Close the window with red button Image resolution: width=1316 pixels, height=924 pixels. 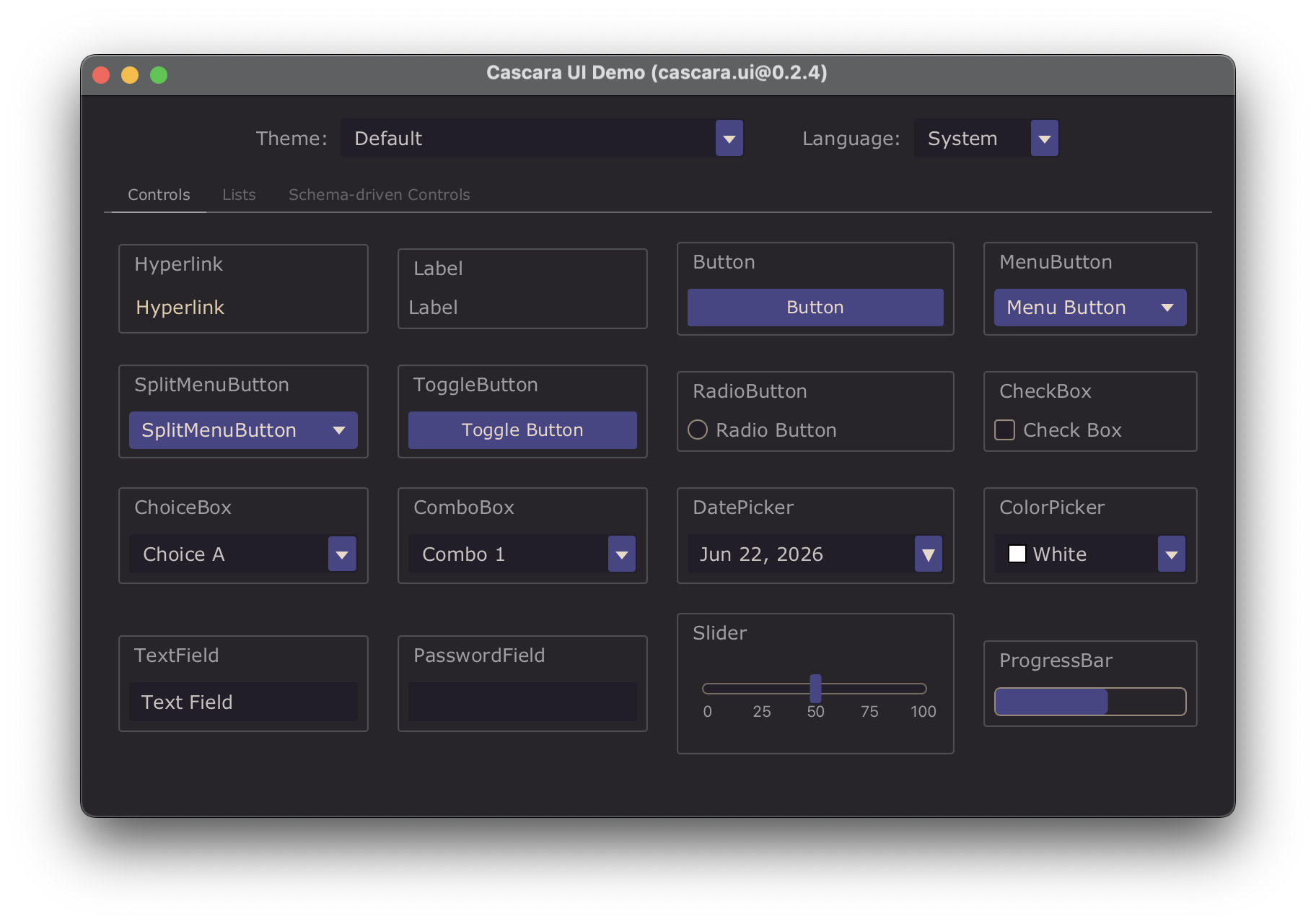click(101, 75)
